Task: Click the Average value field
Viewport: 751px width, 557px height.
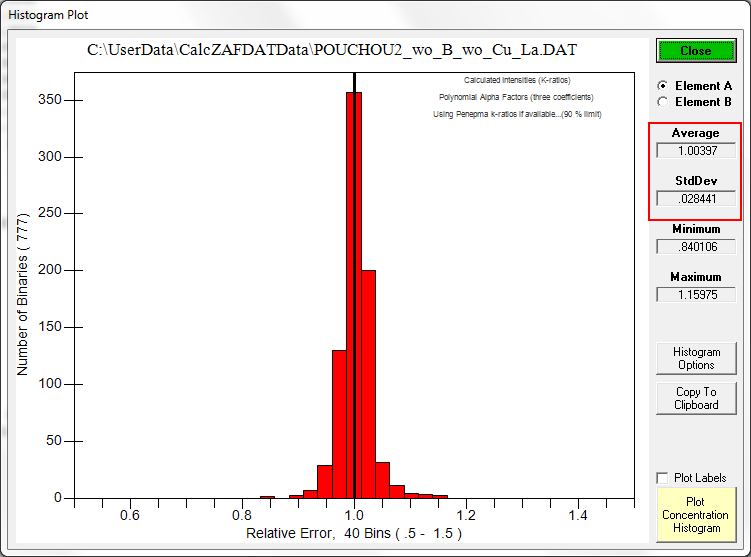Action: pos(696,150)
